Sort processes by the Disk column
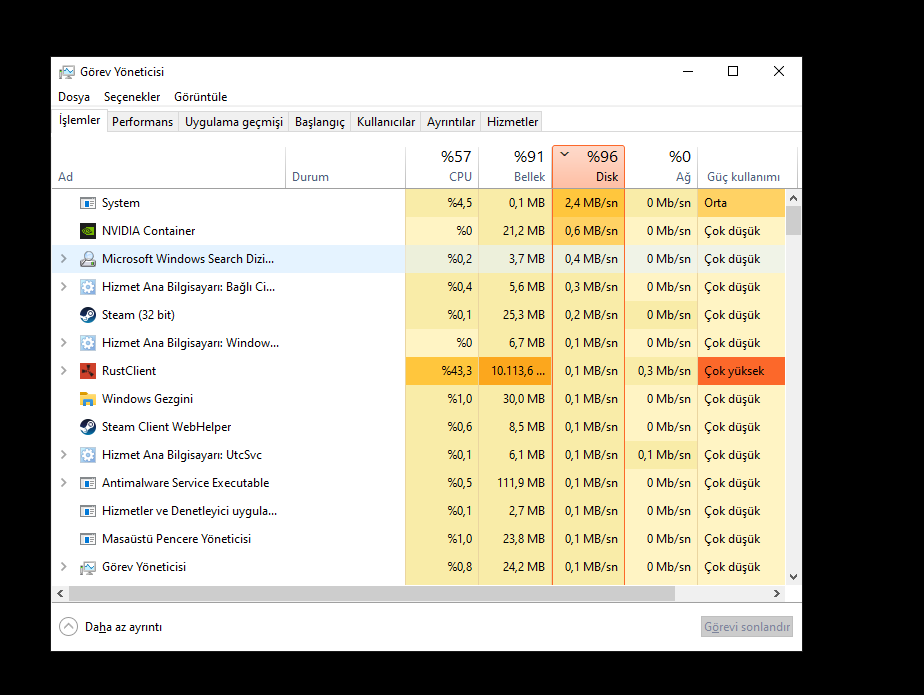The height and width of the screenshot is (695, 924). click(588, 167)
